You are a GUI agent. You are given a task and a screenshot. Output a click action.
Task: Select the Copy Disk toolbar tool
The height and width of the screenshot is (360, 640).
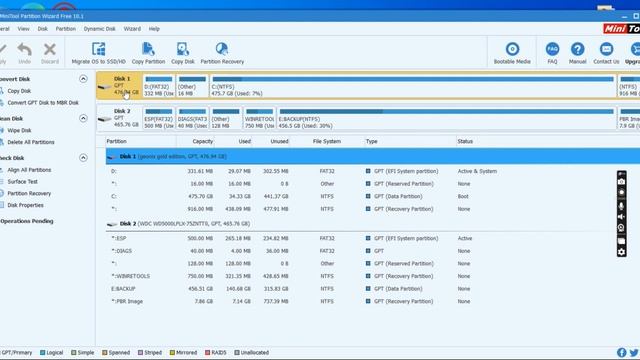[182, 53]
